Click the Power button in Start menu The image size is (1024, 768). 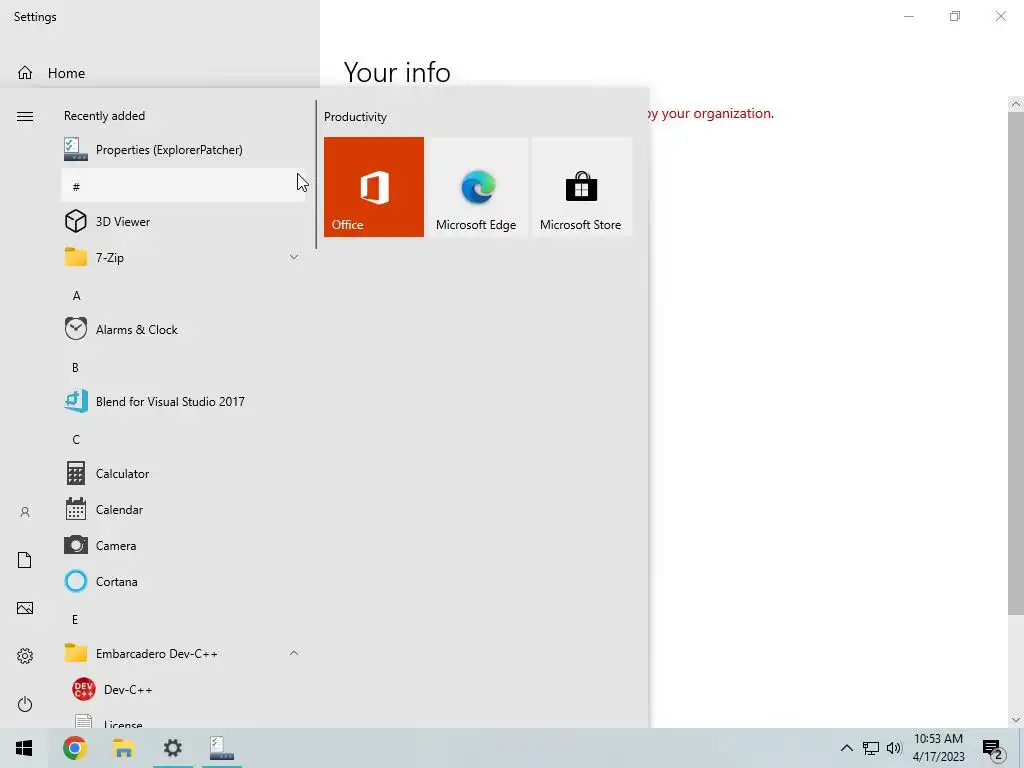pyautogui.click(x=25, y=704)
